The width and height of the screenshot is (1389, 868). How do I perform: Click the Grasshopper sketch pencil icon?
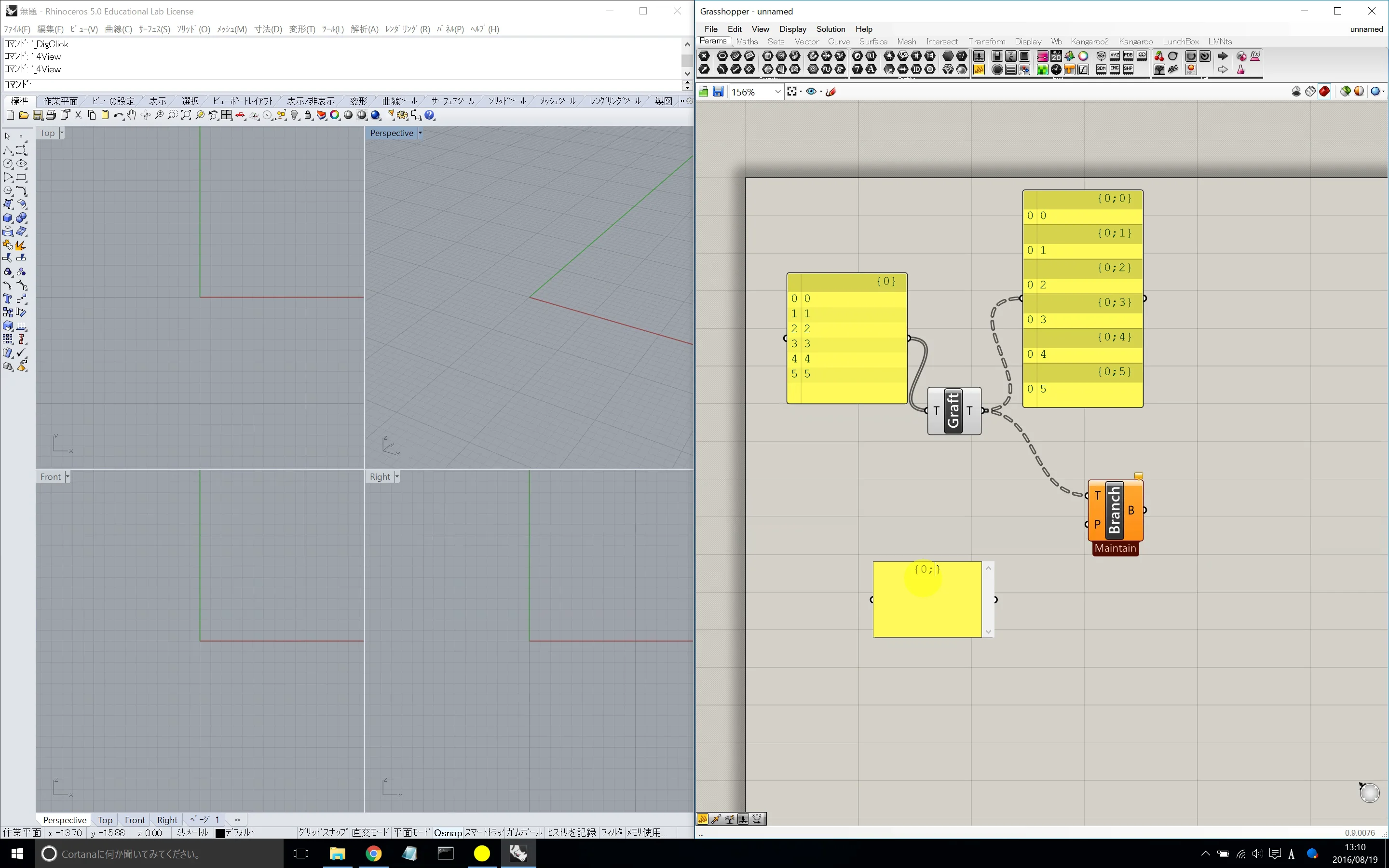[831, 92]
